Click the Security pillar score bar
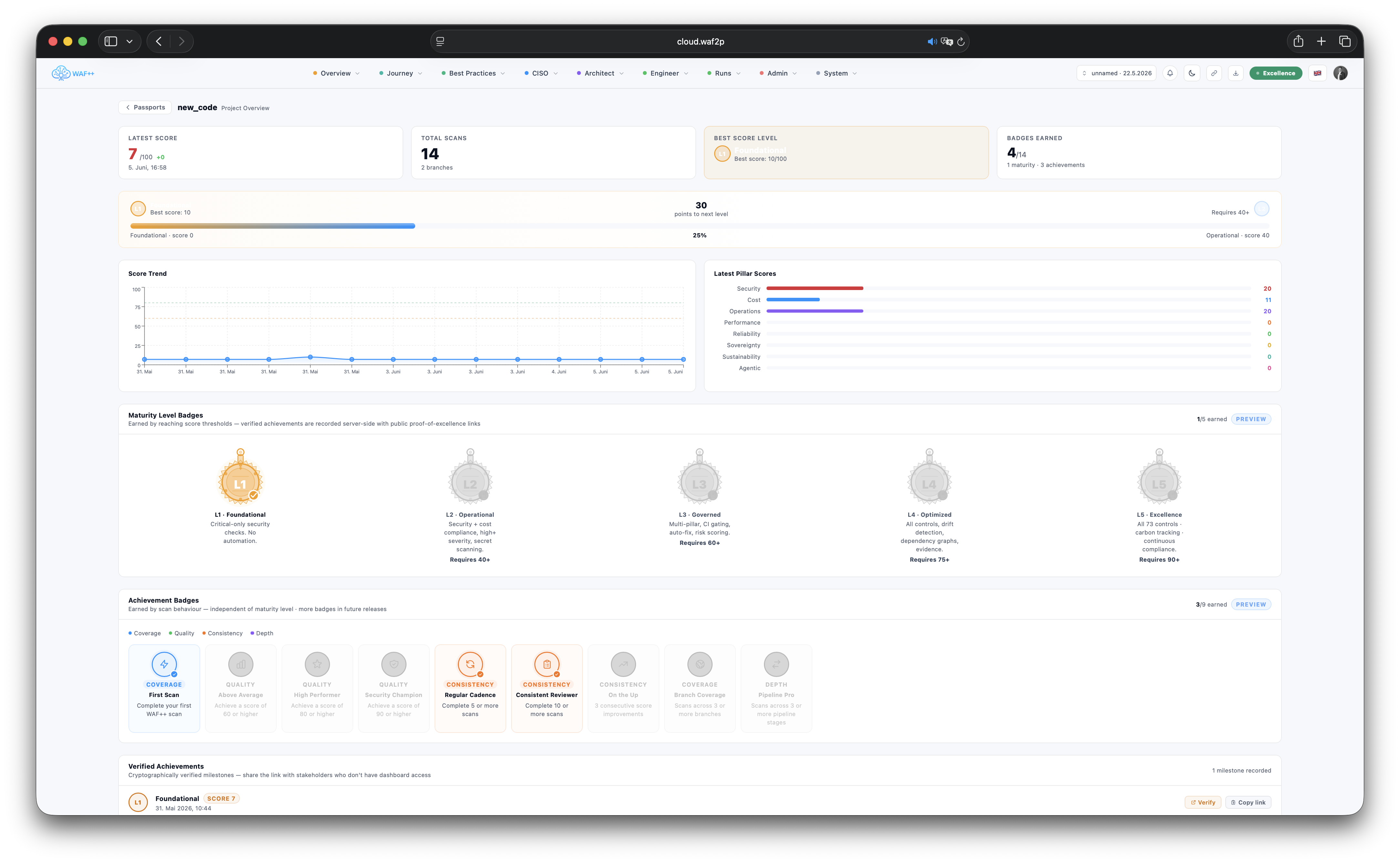1400x863 pixels. pyautogui.click(x=1009, y=288)
